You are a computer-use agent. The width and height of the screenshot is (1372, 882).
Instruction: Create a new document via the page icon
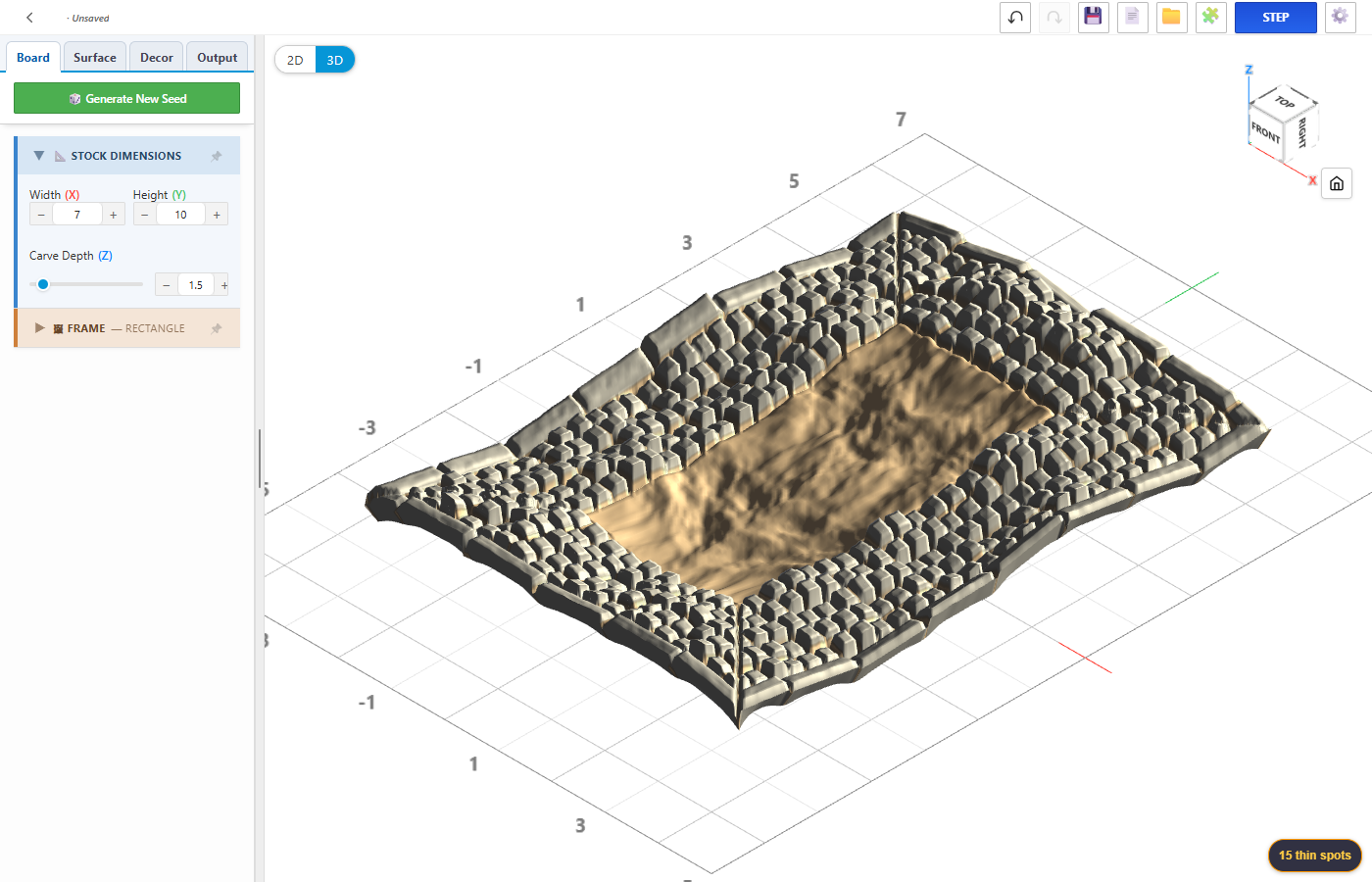pyautogui.click(x=1133, y=18)
